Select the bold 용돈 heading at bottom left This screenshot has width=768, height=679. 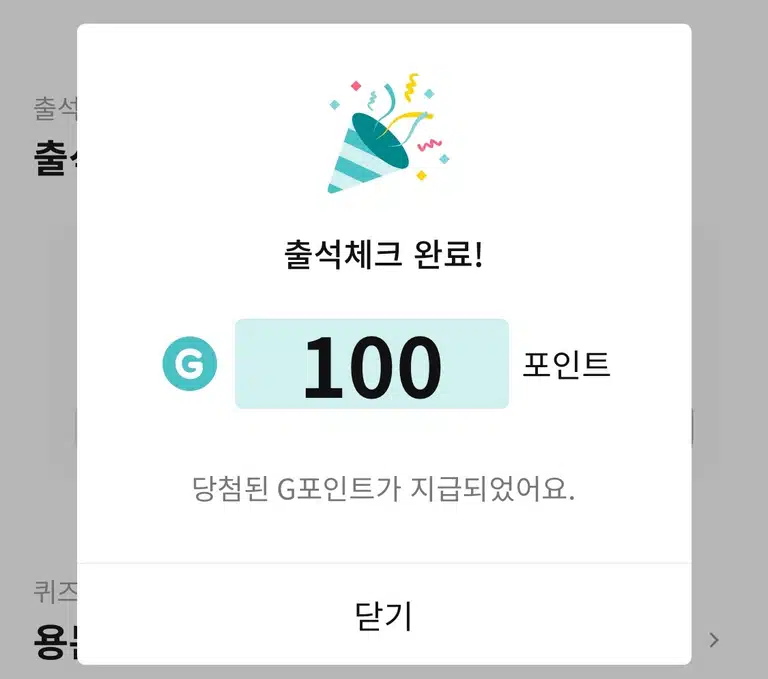pos(55,641)
